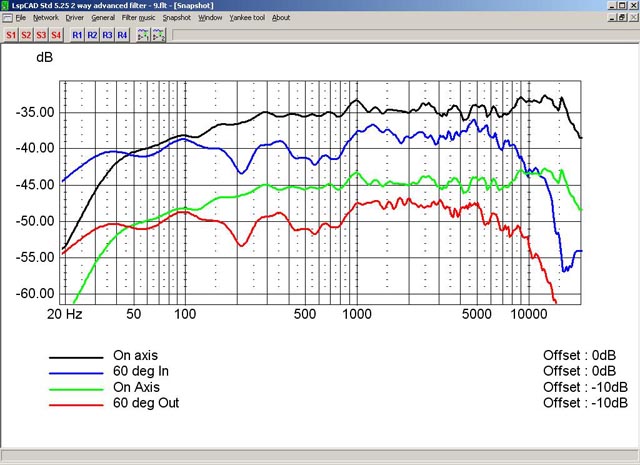Click the S2 snapshot store button
This screenshot has height=465, width=640.
coord(26,35)
